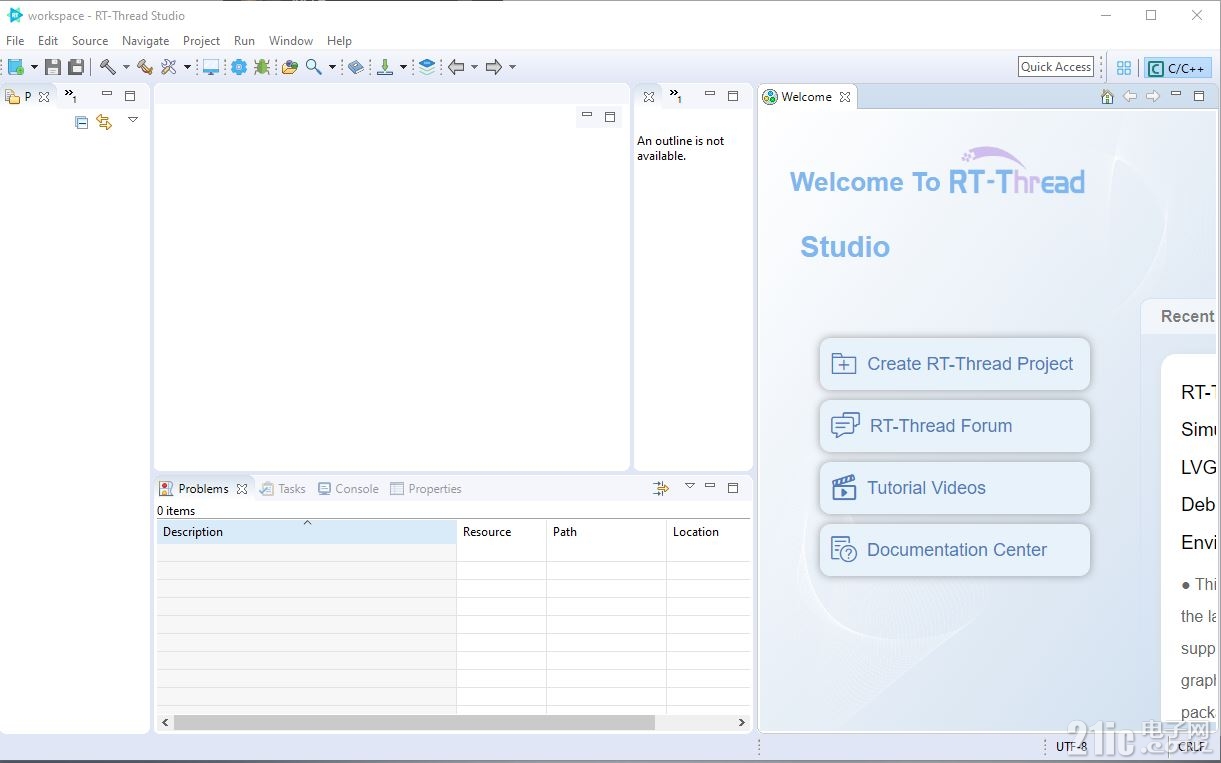Sort by Description column header

pyautogui.click(x=306, y=532)
